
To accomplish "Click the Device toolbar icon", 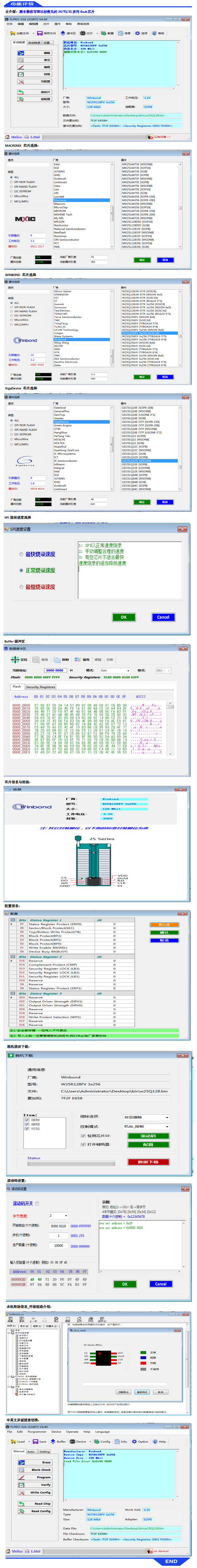I will click(x=78, y=1441).
